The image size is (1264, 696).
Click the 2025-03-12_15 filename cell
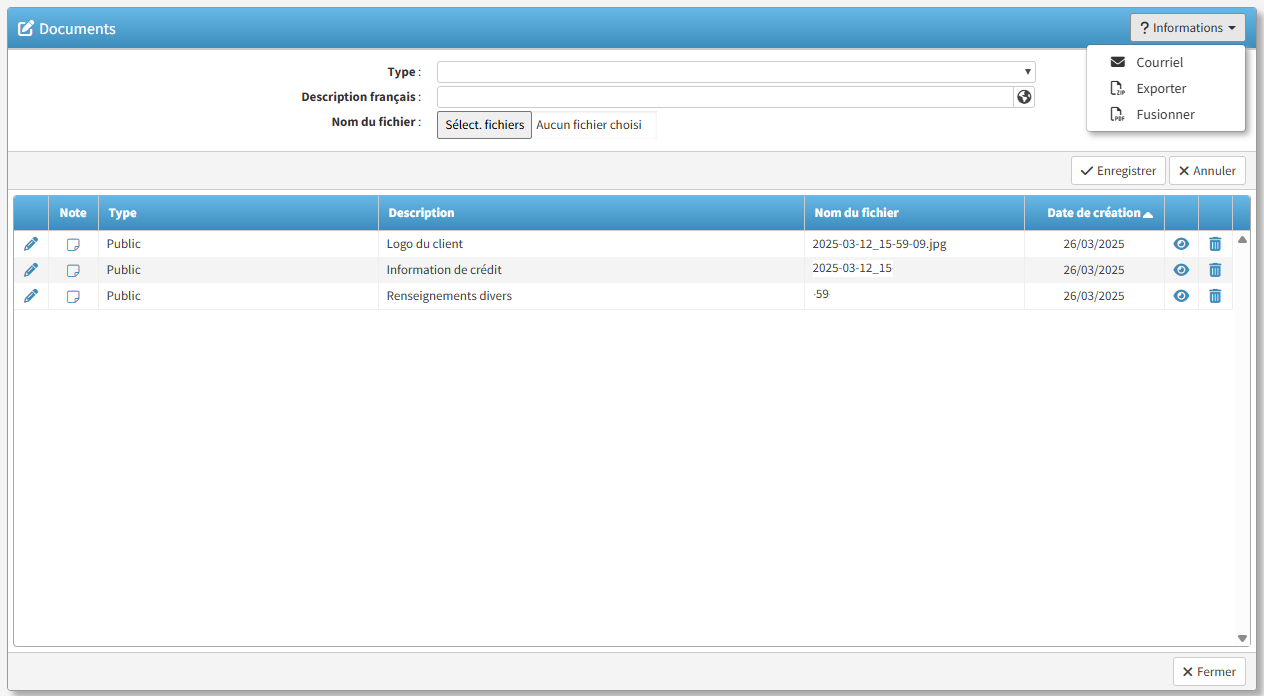tap(914, 270)
